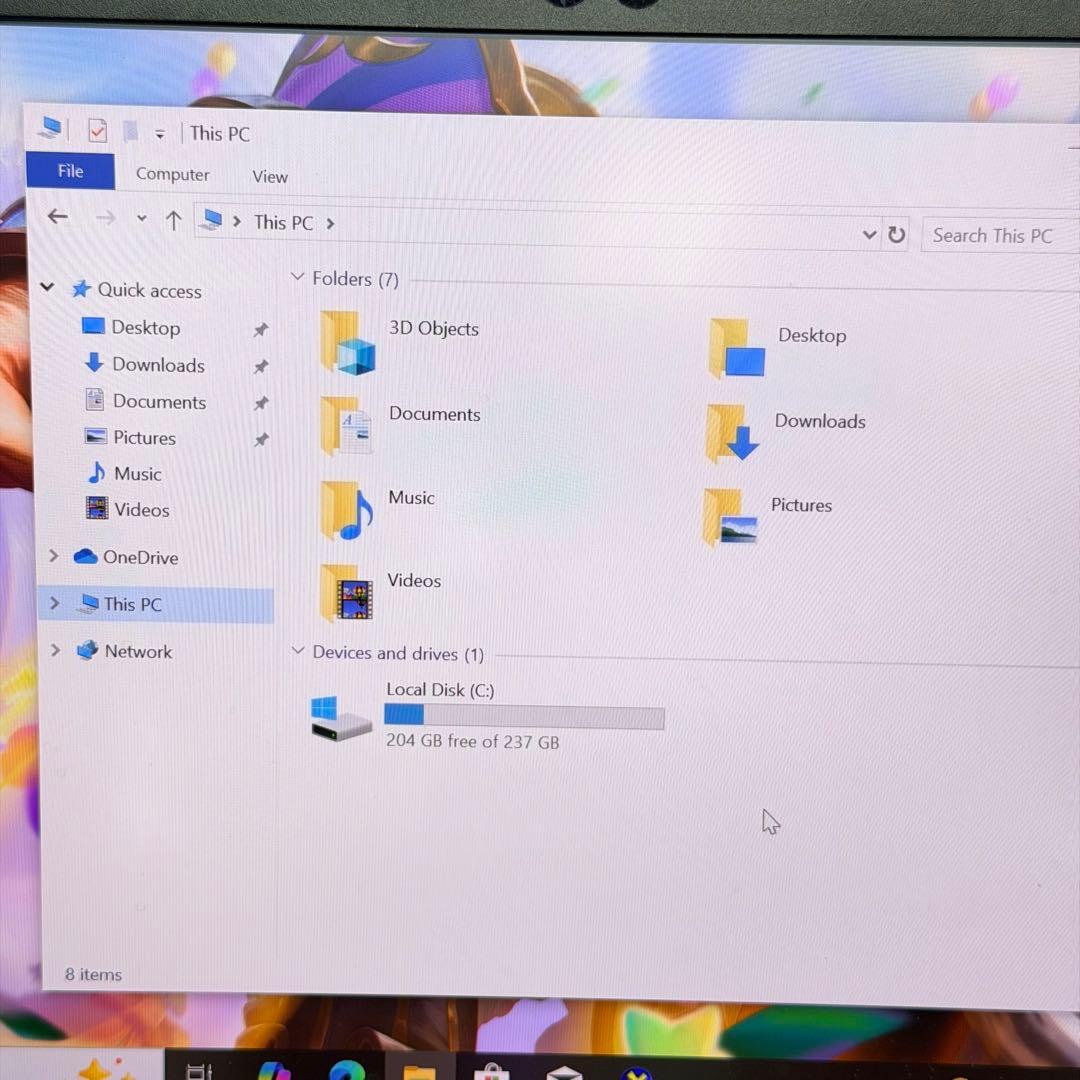This screenshot has width=1080, height=1080.
Task: Open Microsoft Store from the taskbar
Action: [489, 1070]
